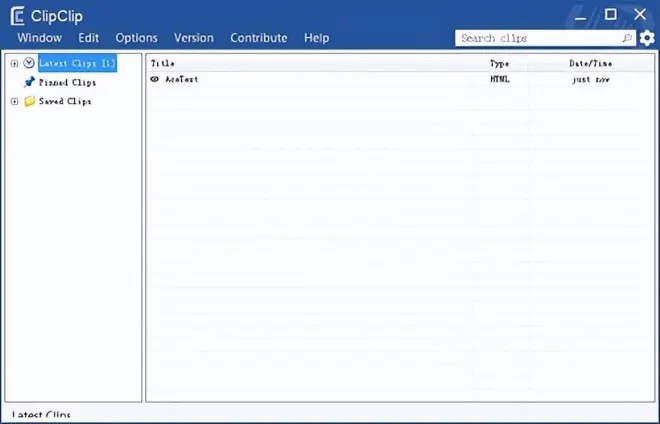The height and width of the screenshot is (424, 660).
Task: Open the Edit menu
Action: coord(88,38)
